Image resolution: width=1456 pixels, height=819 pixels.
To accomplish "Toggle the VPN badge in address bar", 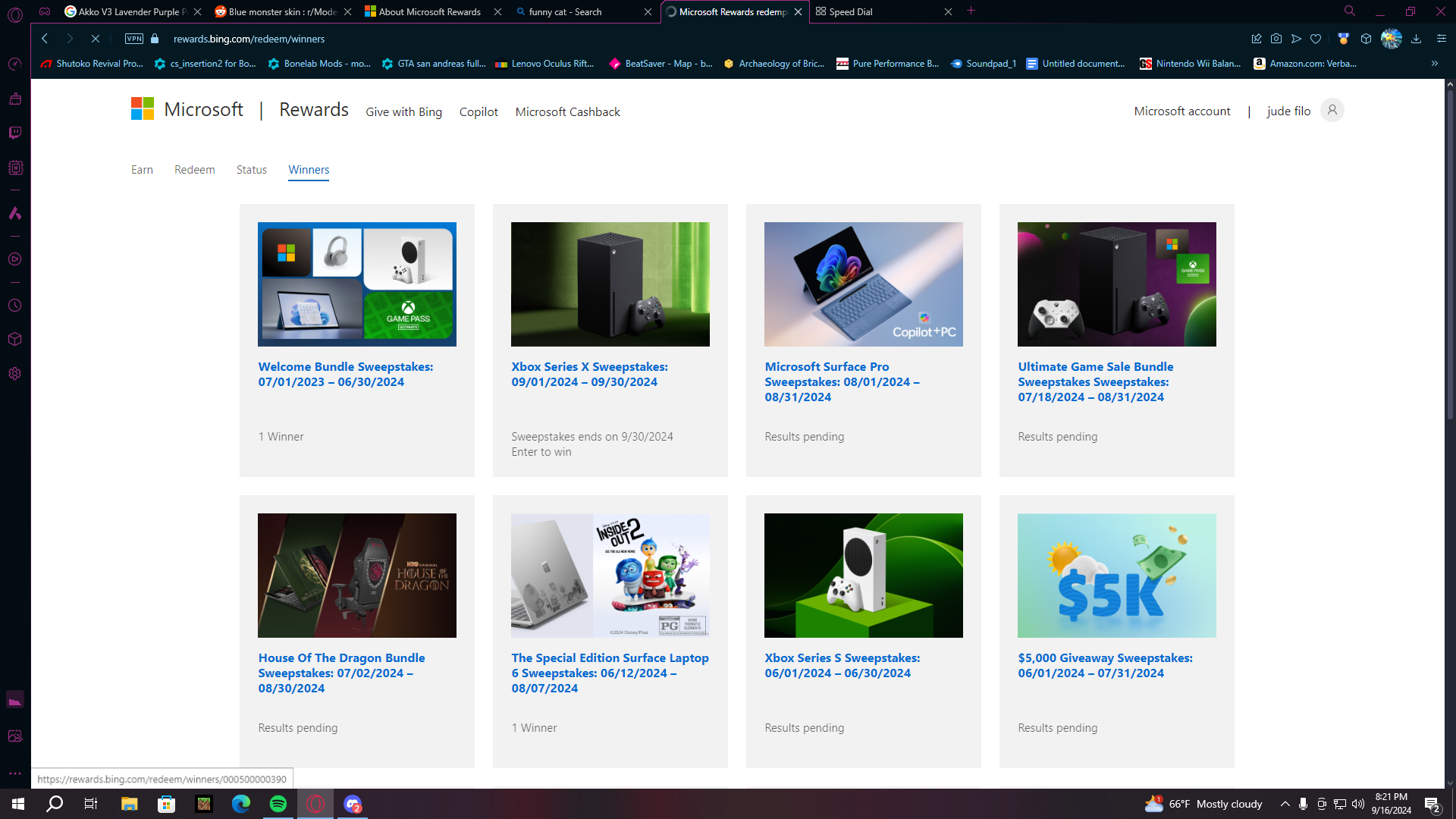I will 134,39.
